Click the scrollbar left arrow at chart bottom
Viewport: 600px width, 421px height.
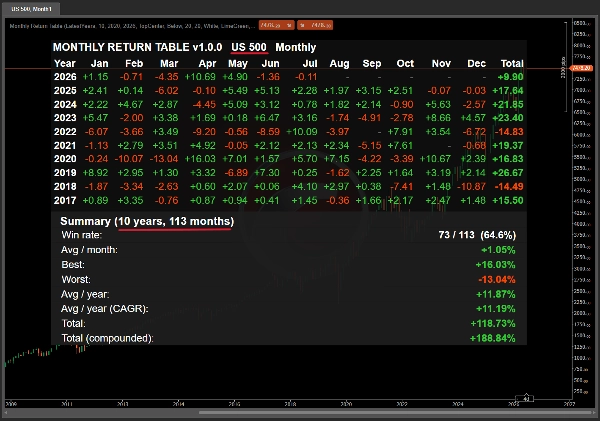click(x=7, y=413)
